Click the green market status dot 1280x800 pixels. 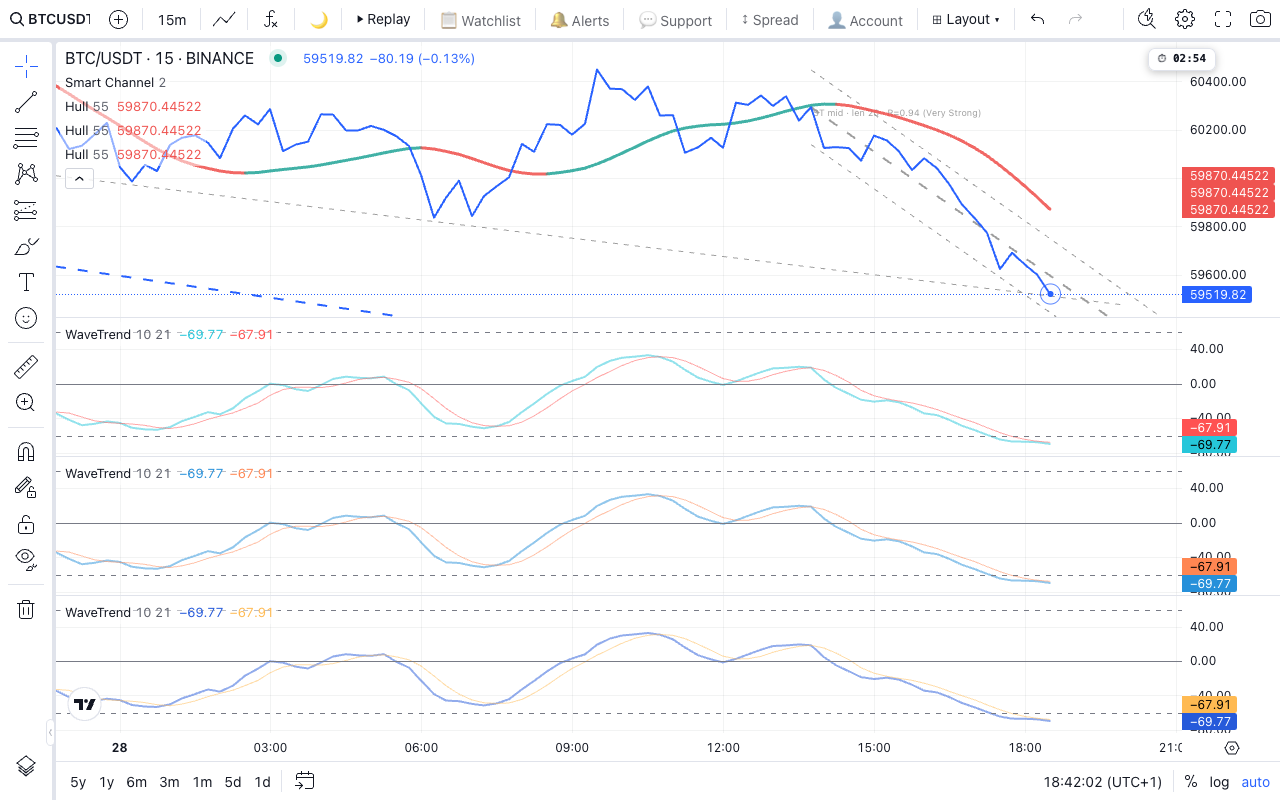[278, 58]
